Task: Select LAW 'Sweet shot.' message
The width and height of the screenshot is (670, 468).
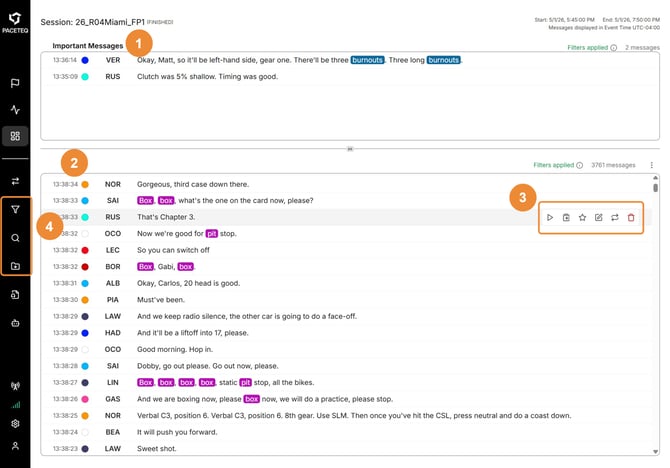Action: pyautogui.click(x=347, y=449)
